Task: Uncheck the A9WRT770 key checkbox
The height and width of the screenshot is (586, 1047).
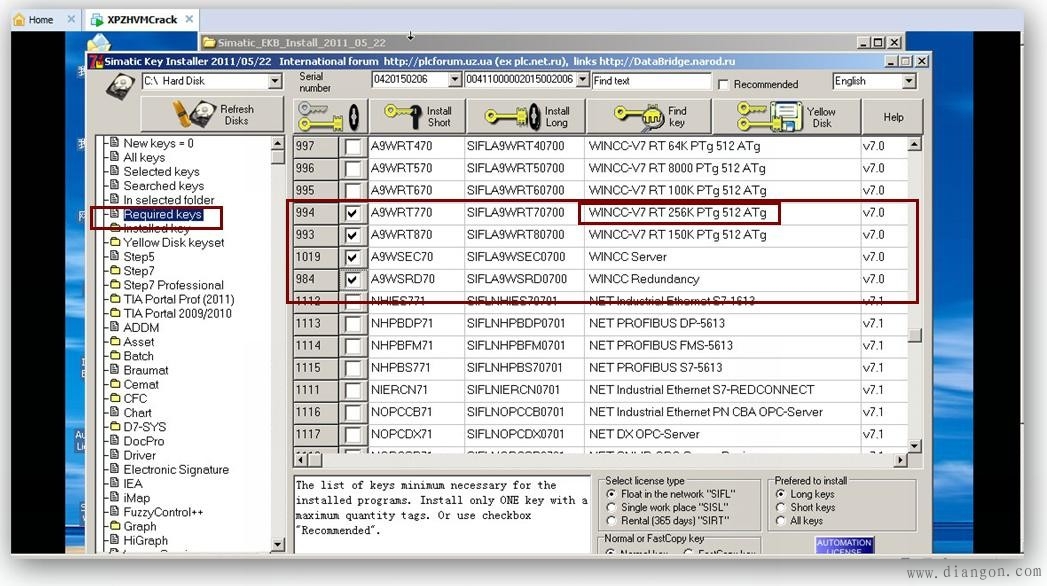Action: tap(353, 213)
